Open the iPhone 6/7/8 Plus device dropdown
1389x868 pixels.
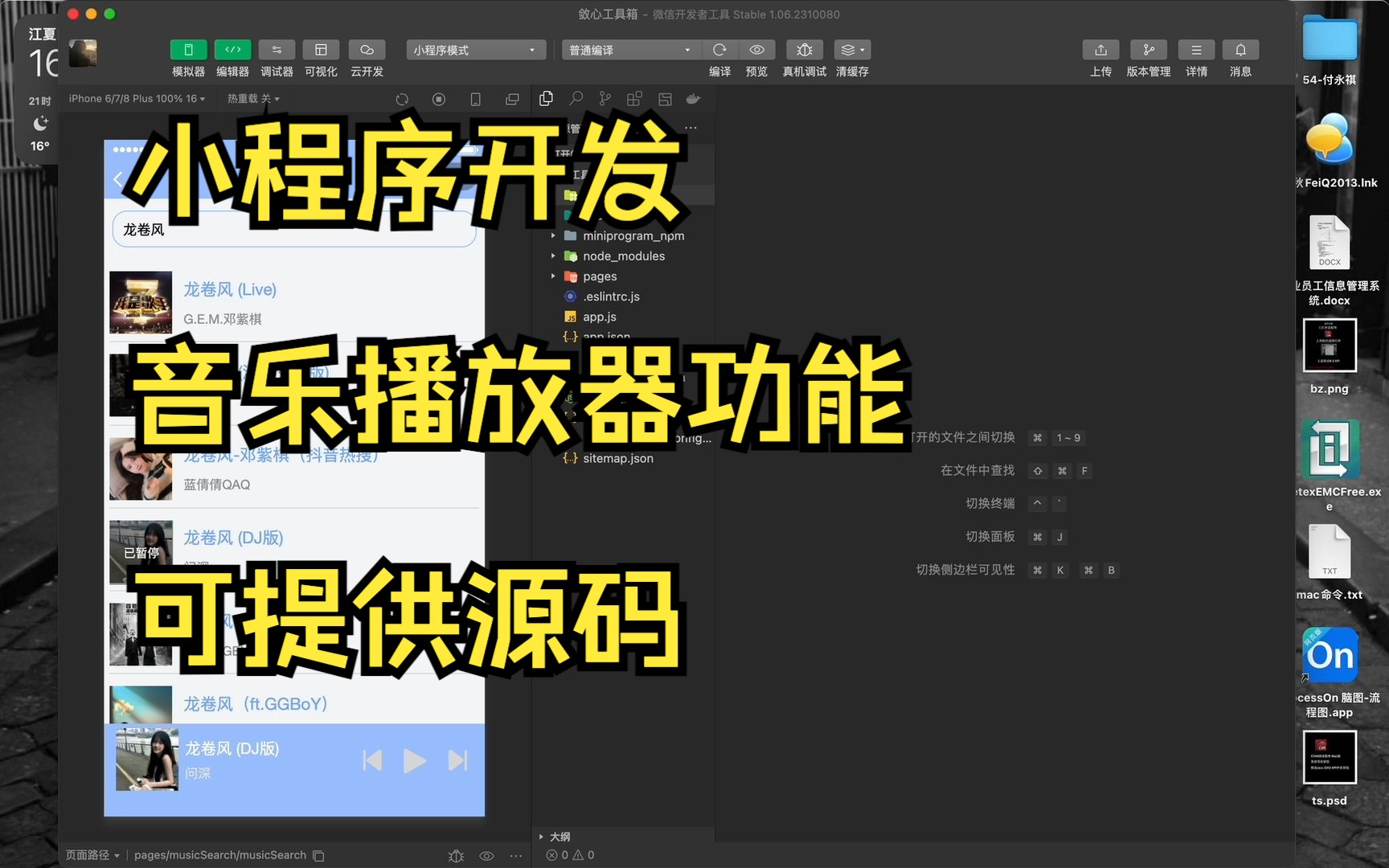(x=137, y=98)
